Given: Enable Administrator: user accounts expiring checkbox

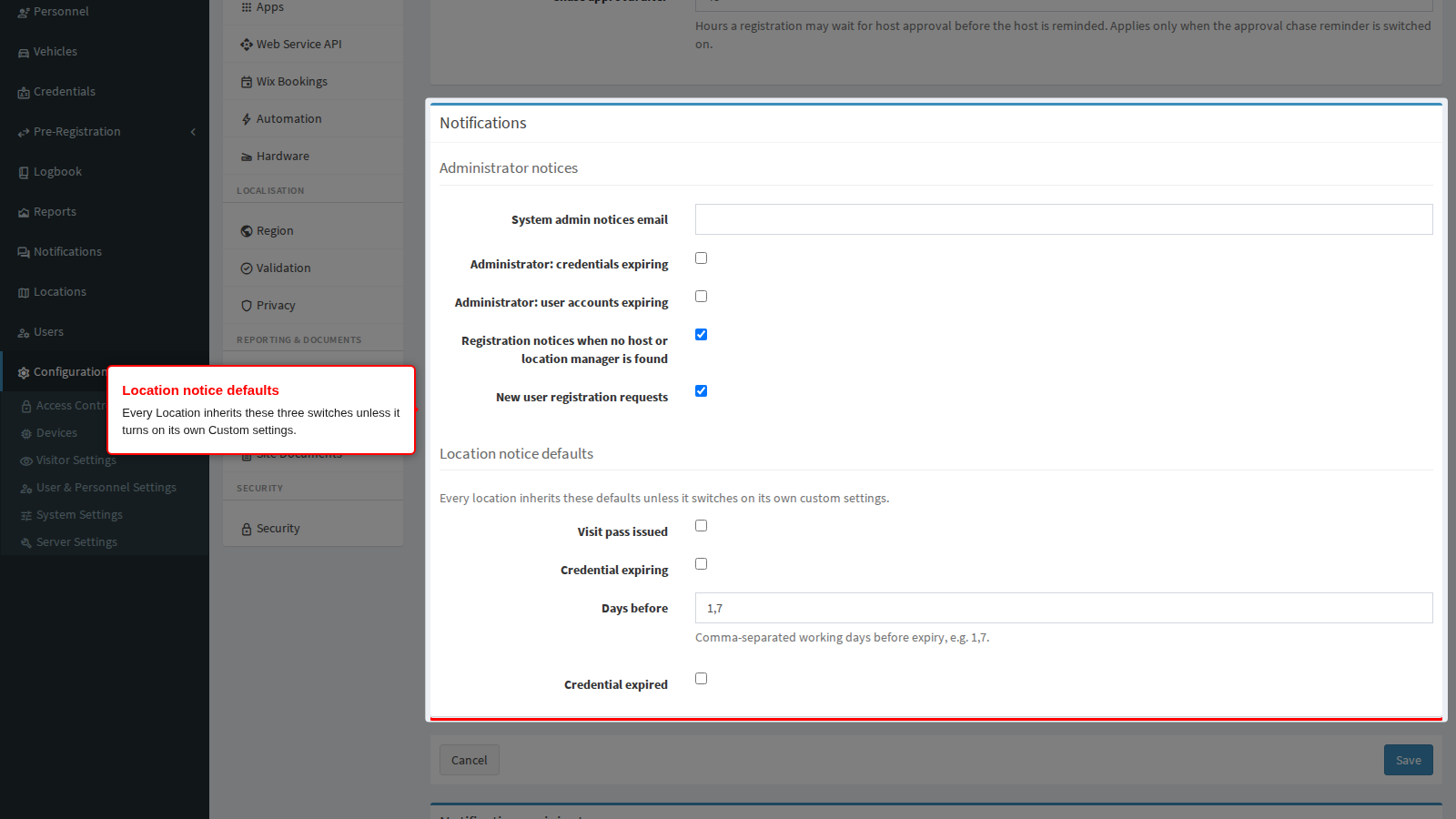Looking at the screenshot, I should 701,297.
